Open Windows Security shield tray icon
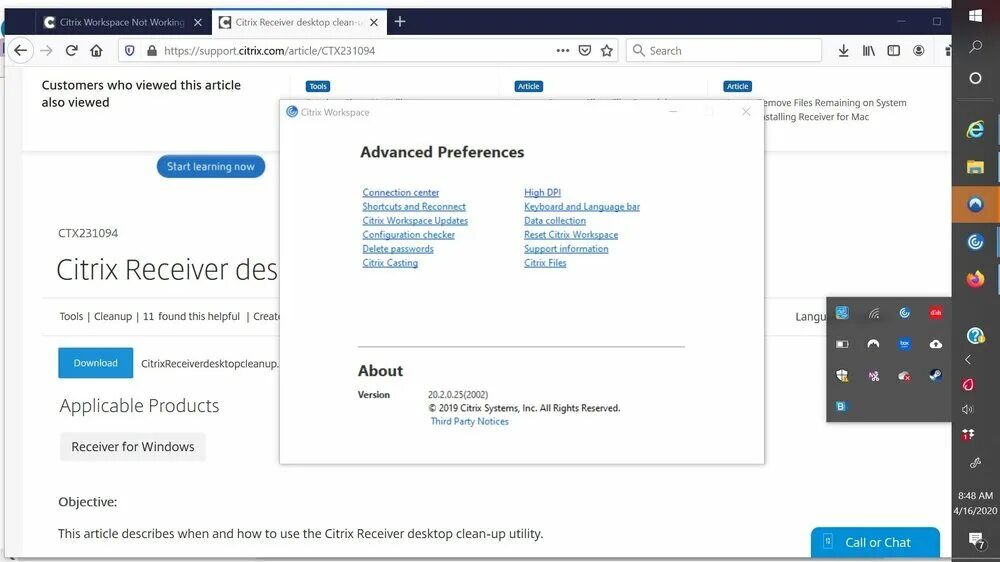Screen dimensions: 1000x562 [842, 375]
